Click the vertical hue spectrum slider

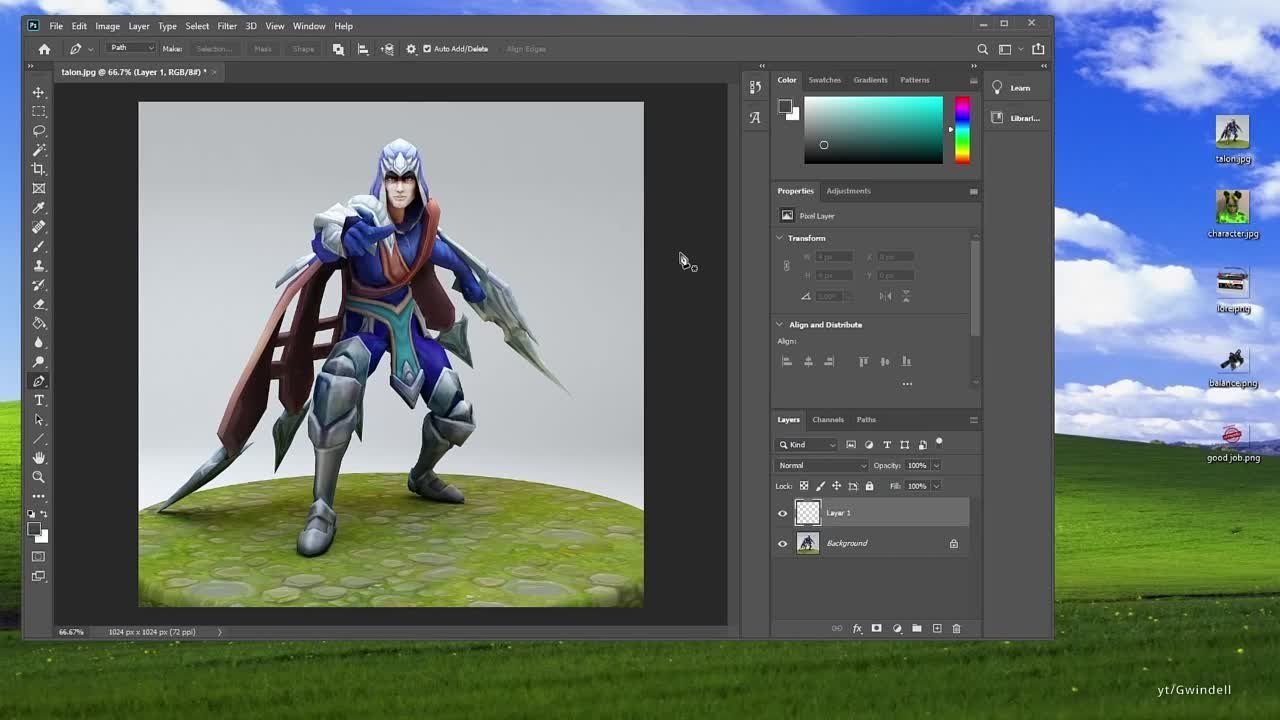[962, 130]
